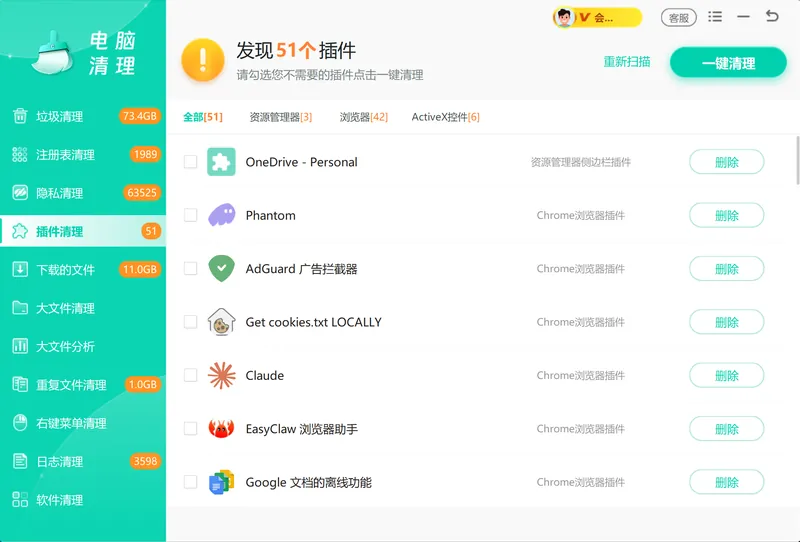The width and height of the screenshot is (800, 542).
Task: Open 下载的文件 download icon
Action: pos(20,269)
